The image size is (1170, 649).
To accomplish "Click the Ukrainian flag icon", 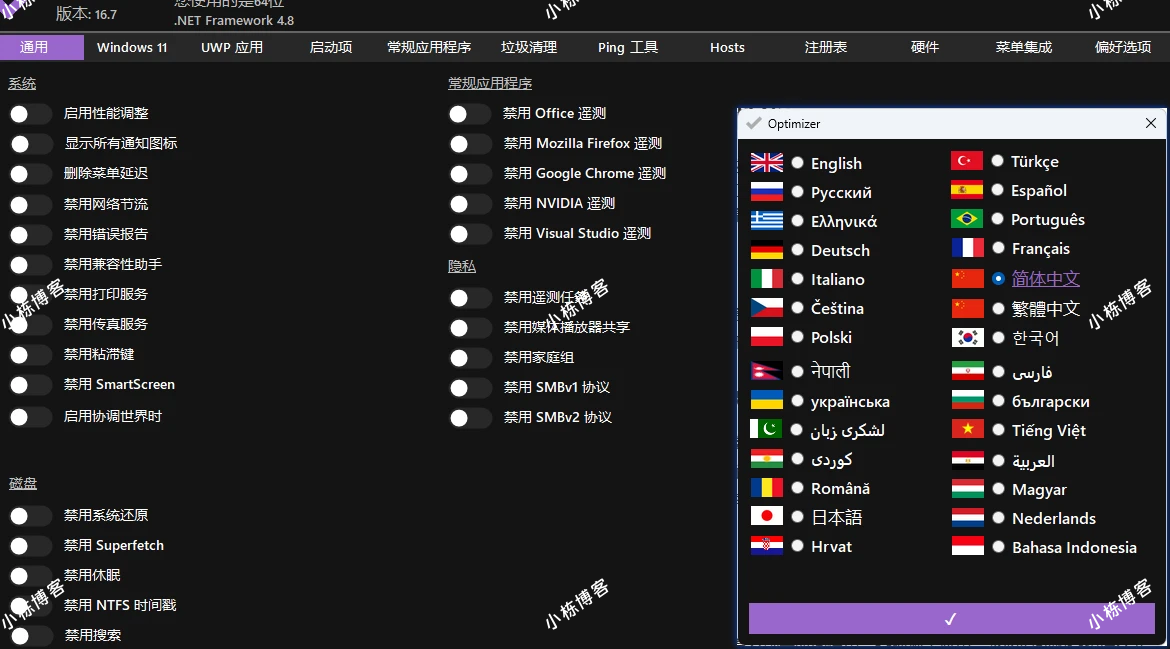I will coord(766,401).
